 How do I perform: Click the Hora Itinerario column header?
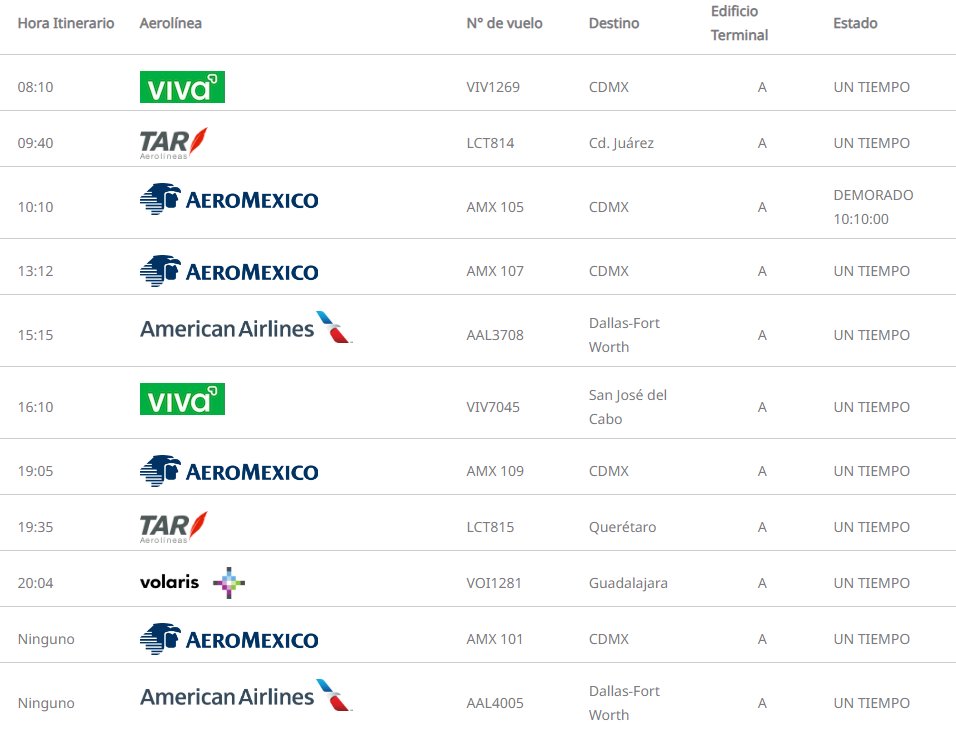[66, 23]
